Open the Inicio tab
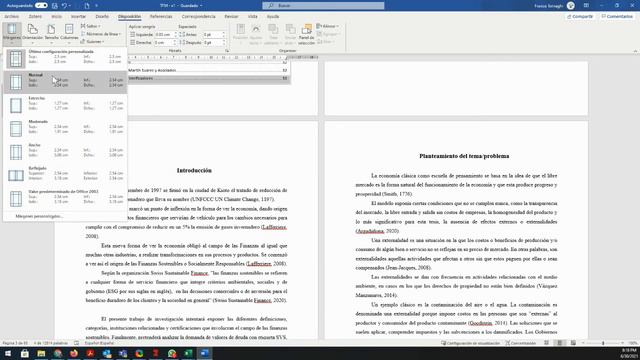This screenshot has width=640, height=360. point(57,17)
